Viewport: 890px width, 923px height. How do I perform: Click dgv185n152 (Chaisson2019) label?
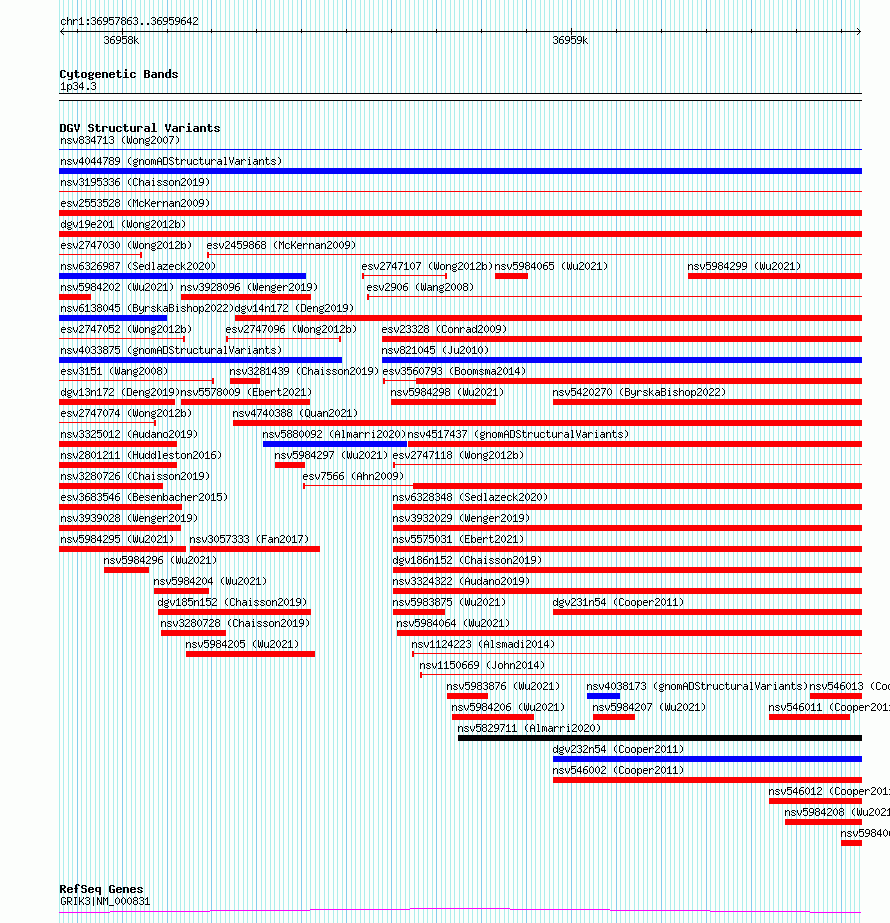pos(232,602)
